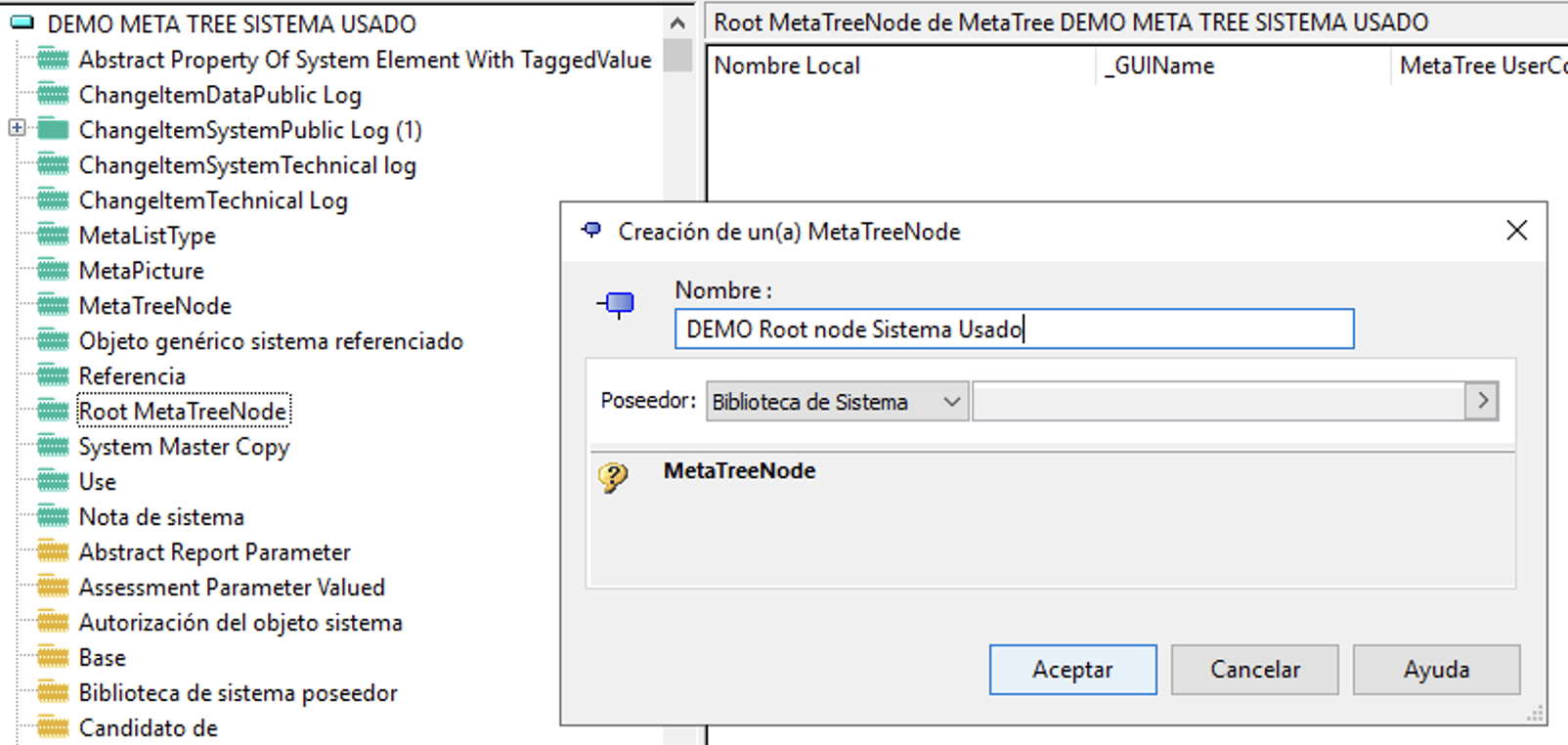Click the folder icon beside Nota de sistema

(x=53, y=517)
